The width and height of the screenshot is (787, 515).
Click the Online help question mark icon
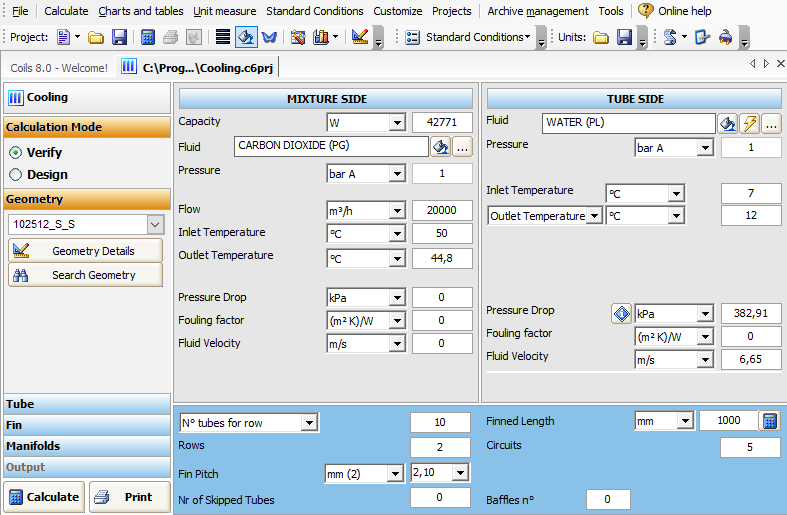(x=646, y=11)
